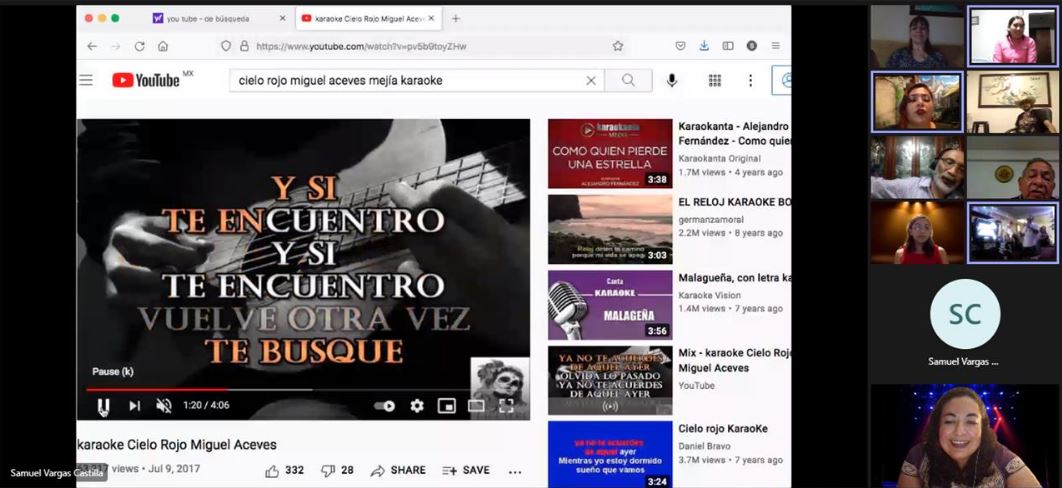Click Karaoke Vision channel name
The image size is (1062, 488).
(x=710, y=295)
